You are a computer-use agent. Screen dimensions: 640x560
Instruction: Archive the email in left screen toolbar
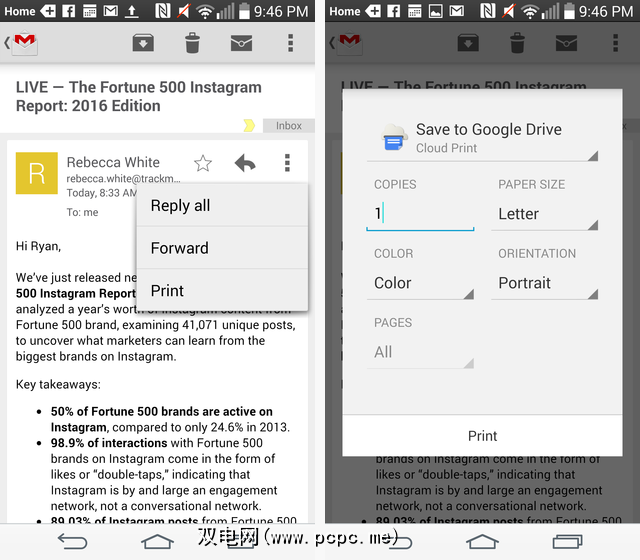pyautogui.click(x=143, y=43)
